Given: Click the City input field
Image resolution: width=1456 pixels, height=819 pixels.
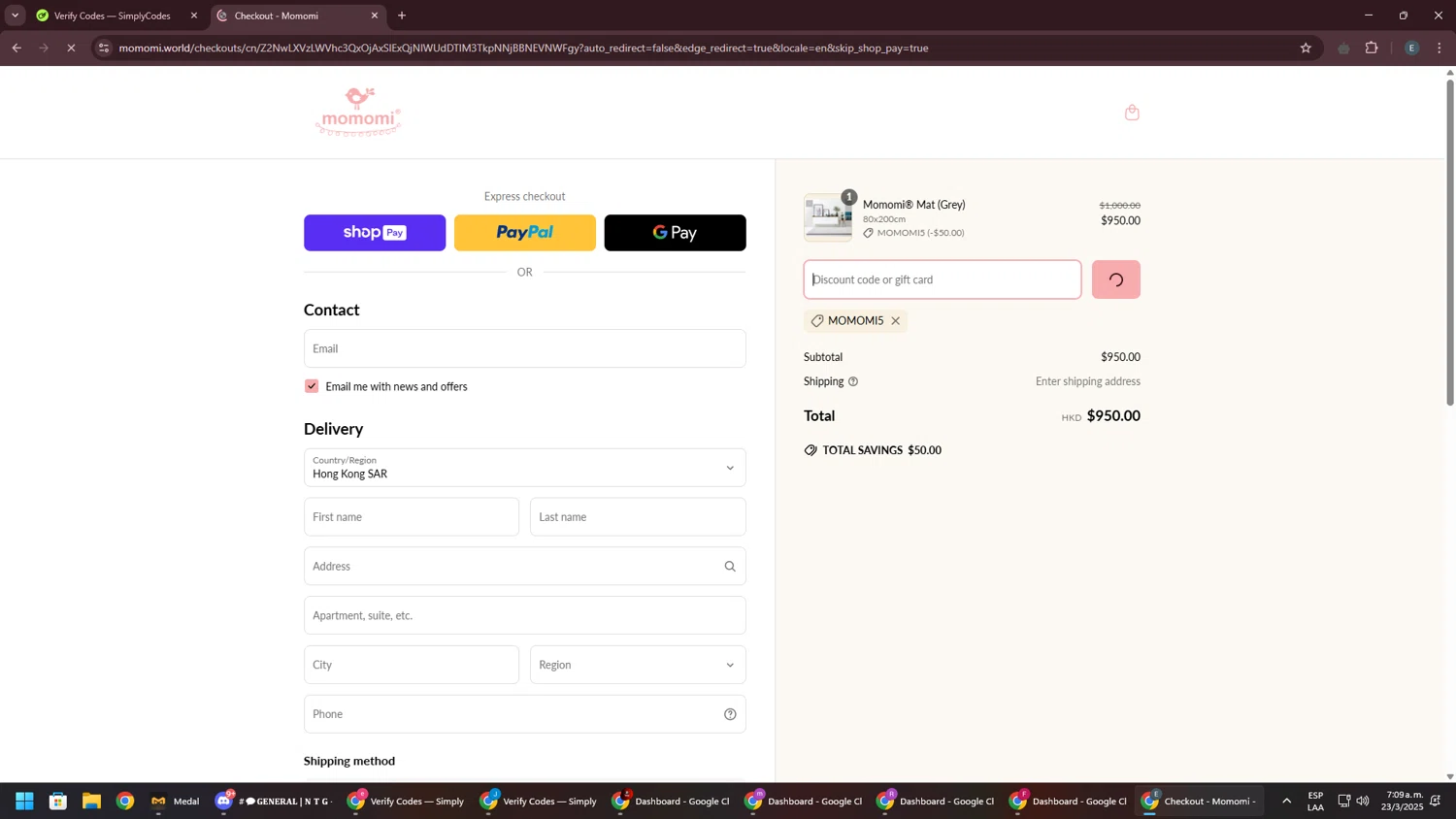Looking at the screenshot, I should pos(412,665).
